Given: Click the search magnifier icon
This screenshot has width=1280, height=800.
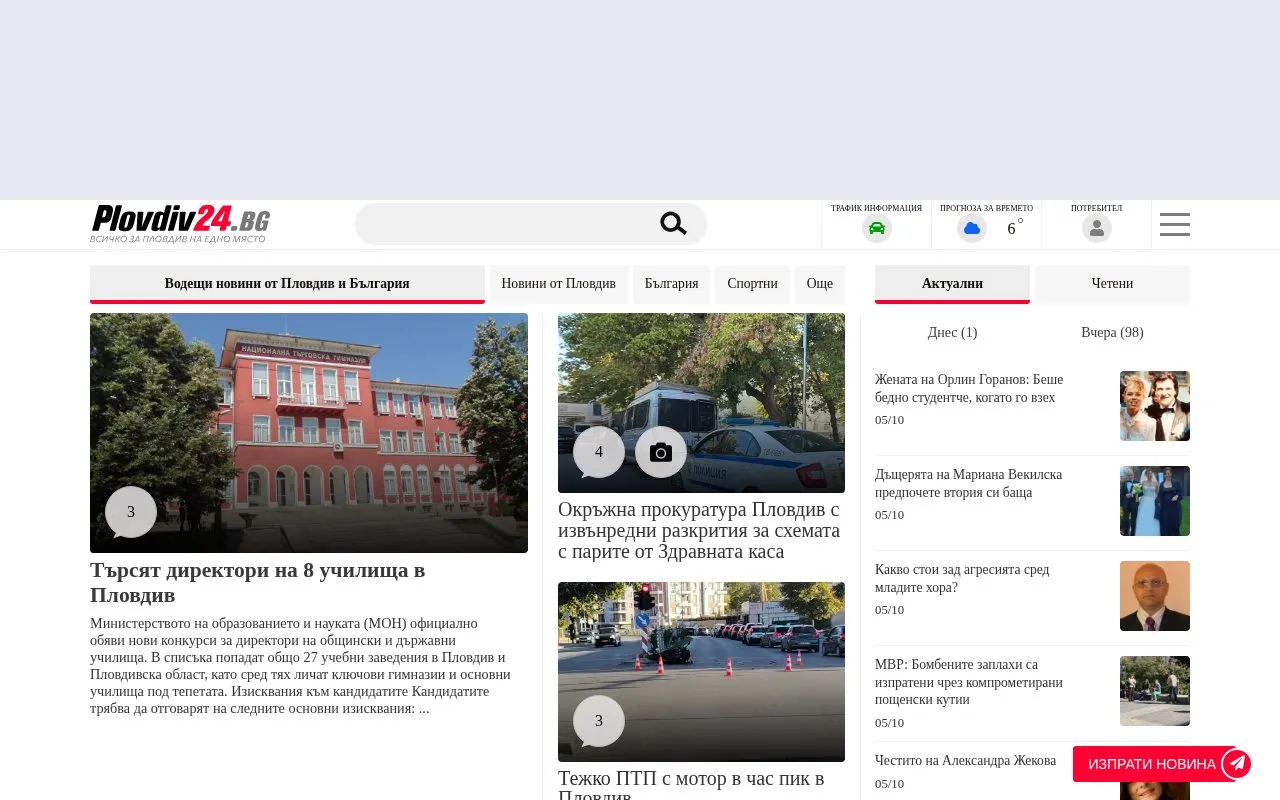Looking at the screenshot, I should coord(673,224).
